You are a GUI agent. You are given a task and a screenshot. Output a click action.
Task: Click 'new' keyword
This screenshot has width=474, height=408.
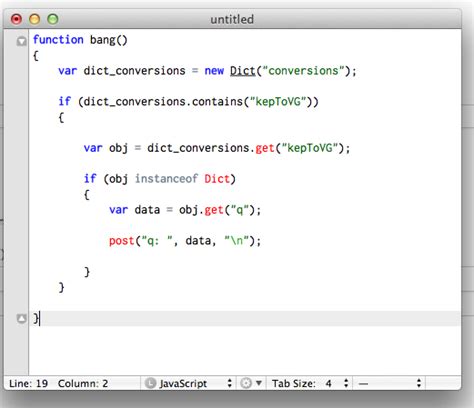tap(214, 71)
